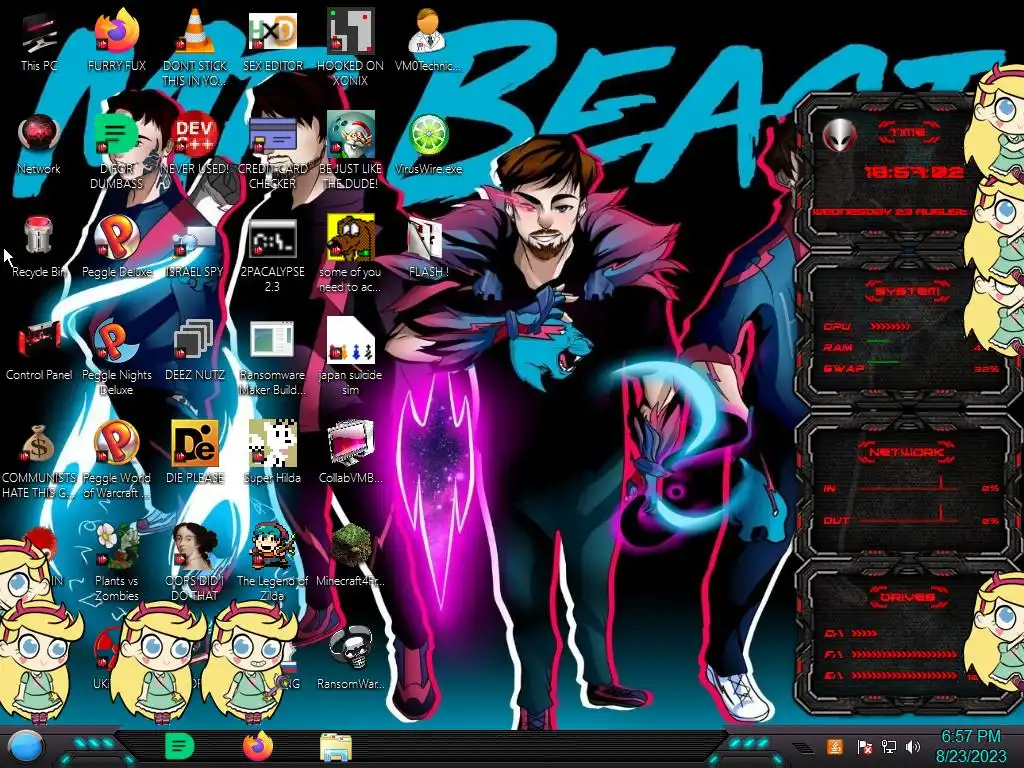
Task: Click the F:\ drive usage bar
Action: tap(903, 654)
